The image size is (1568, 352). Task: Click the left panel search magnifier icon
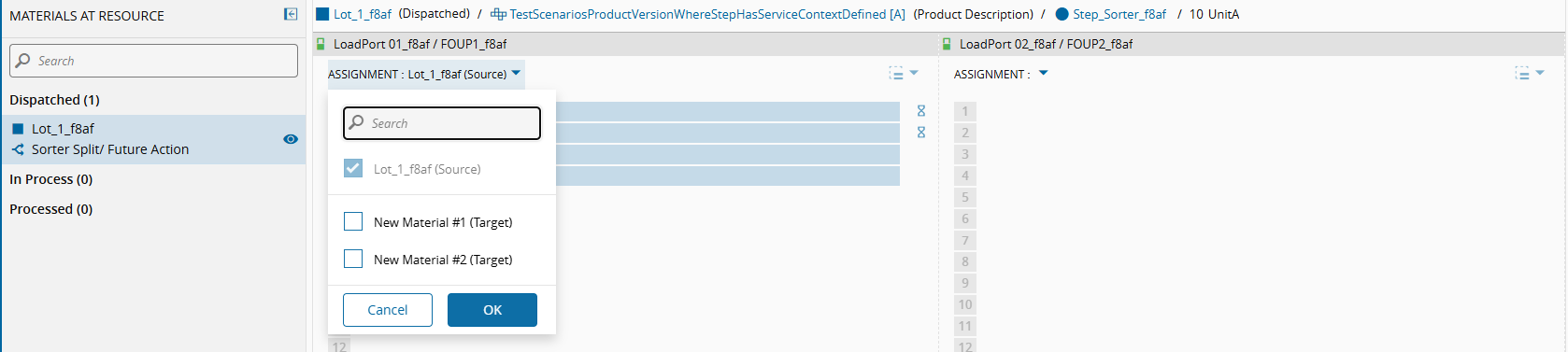coord(23,61)
